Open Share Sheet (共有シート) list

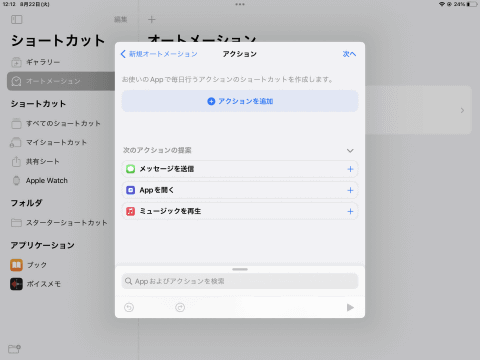pos(35,162)
